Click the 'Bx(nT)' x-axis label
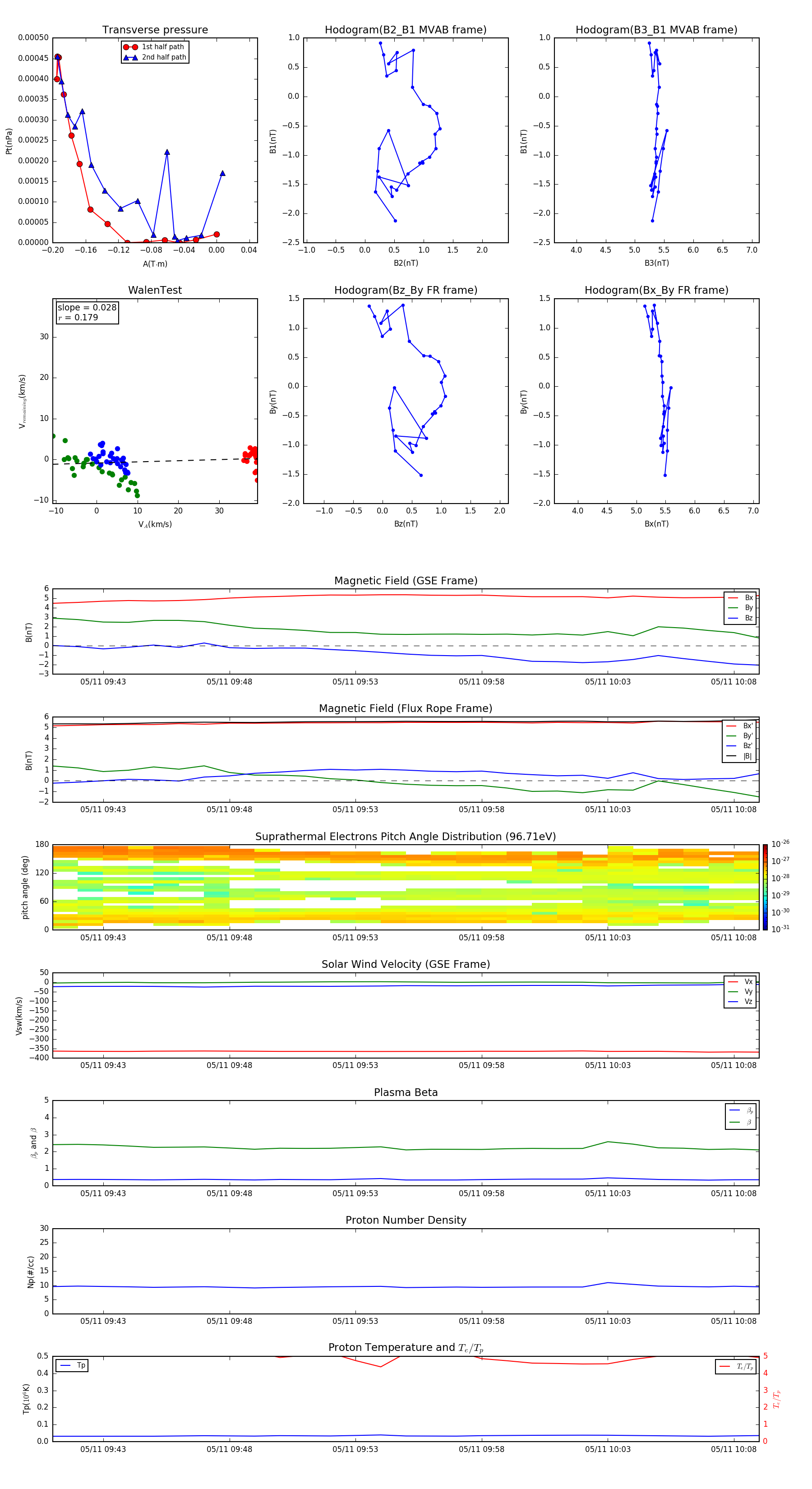812x1489 pixels. 656,524
